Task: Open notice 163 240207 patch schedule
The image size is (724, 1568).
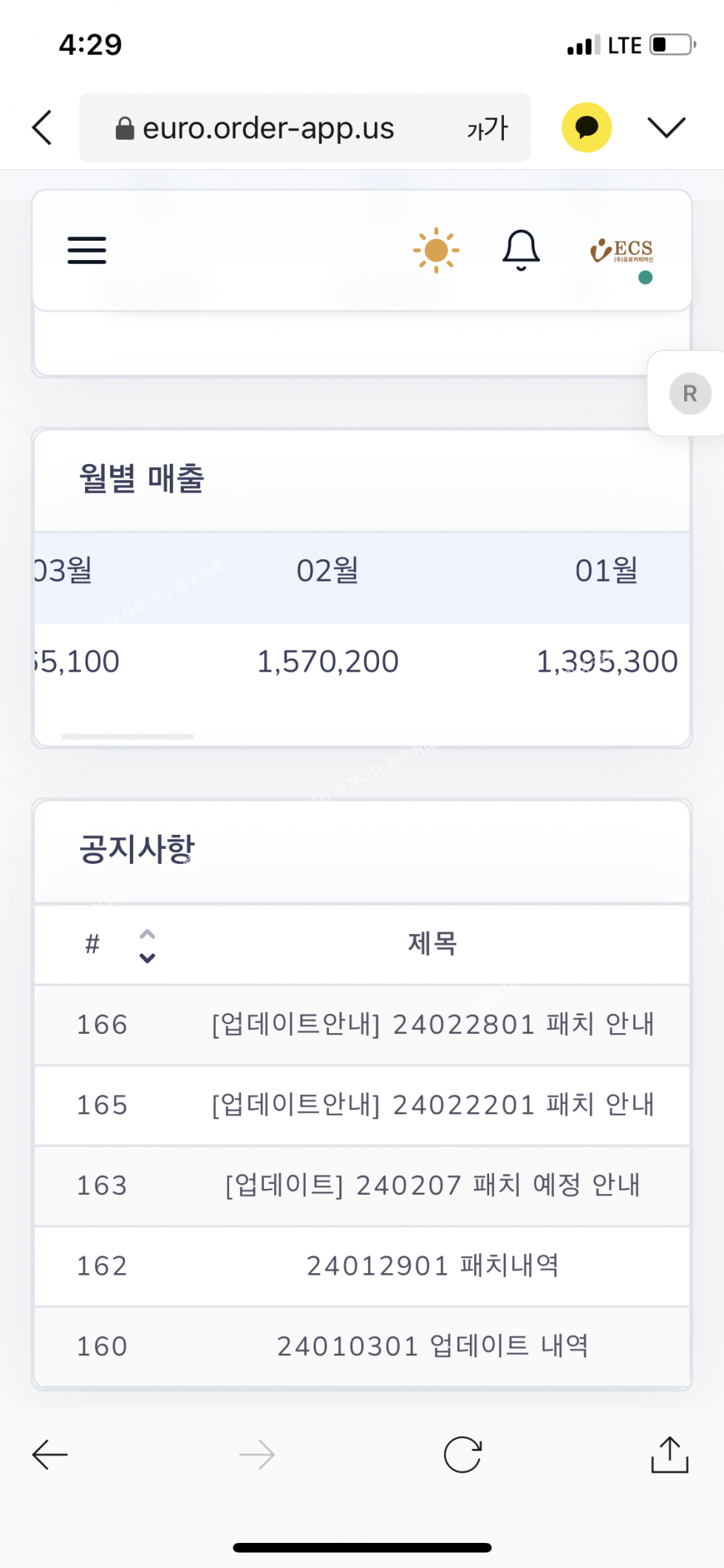Action: pyautogui.click(x=433, y=1185)
